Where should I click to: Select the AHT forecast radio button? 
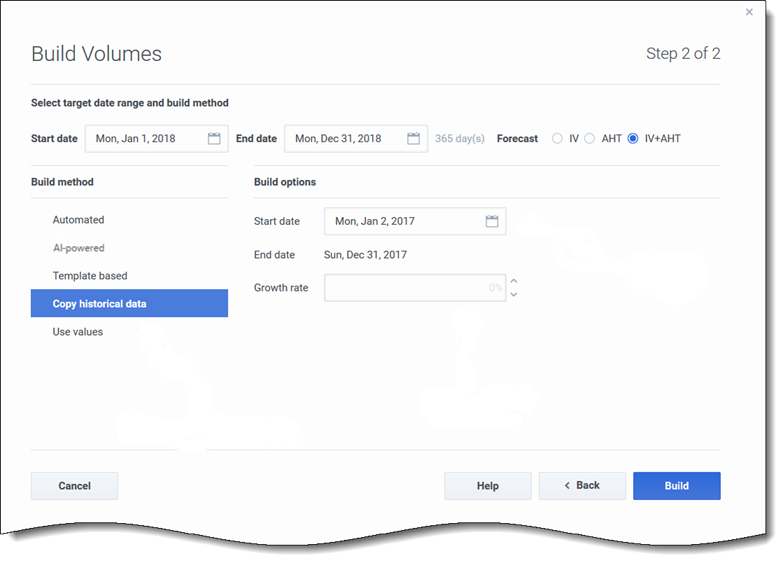[x=590, y=139]
